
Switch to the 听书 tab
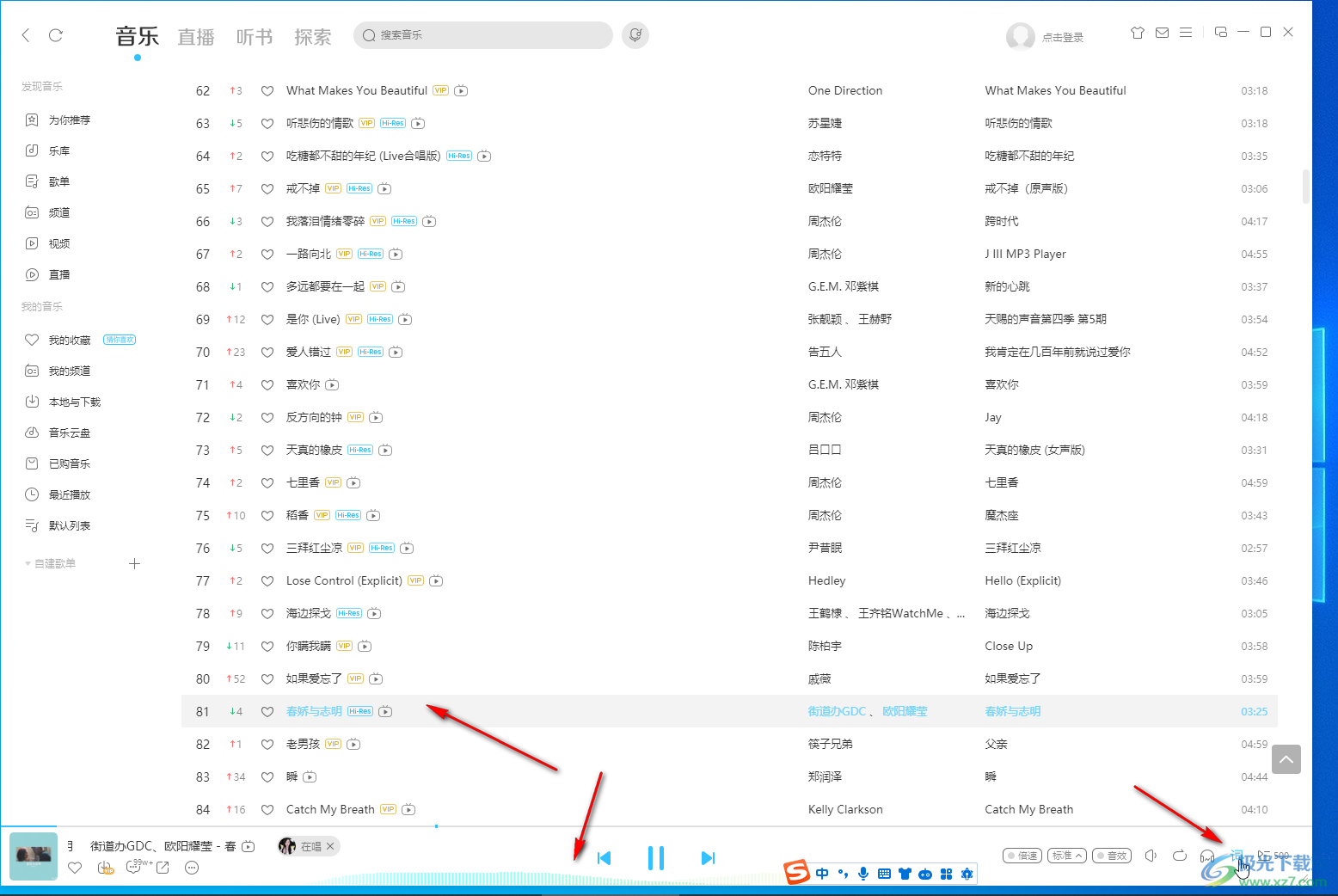click(x=255, y=37)
